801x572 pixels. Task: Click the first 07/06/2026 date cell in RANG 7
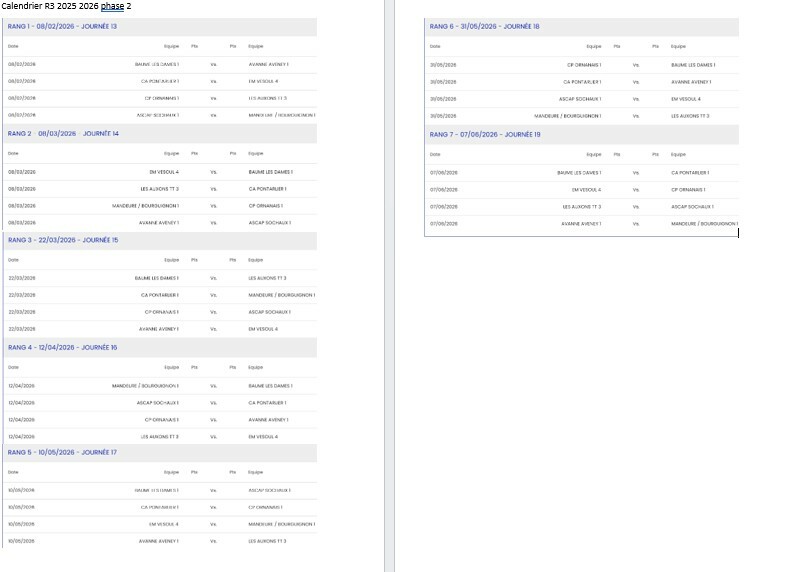(x=443, y=172)
